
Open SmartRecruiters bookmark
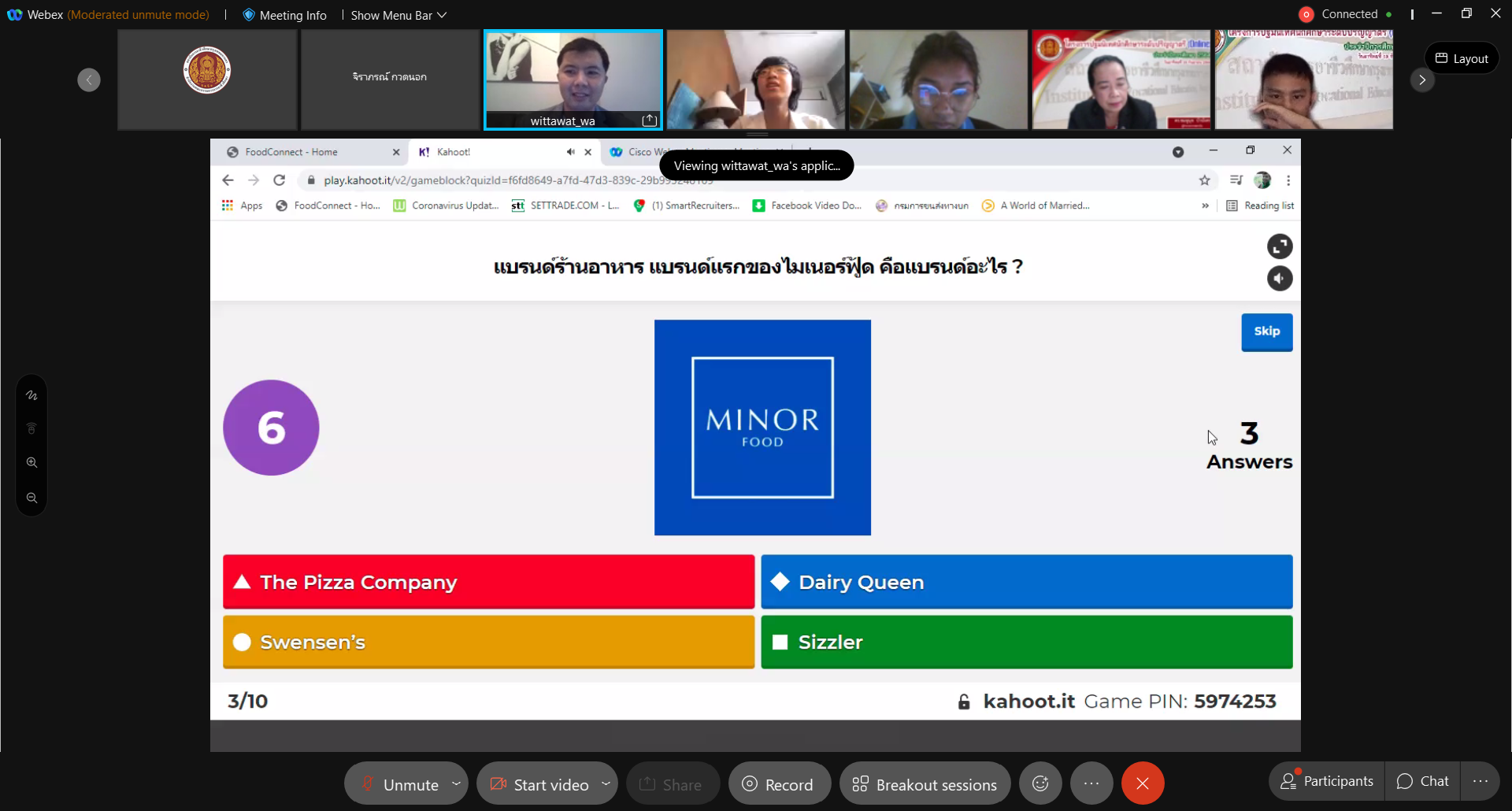(x=687, y=206)
